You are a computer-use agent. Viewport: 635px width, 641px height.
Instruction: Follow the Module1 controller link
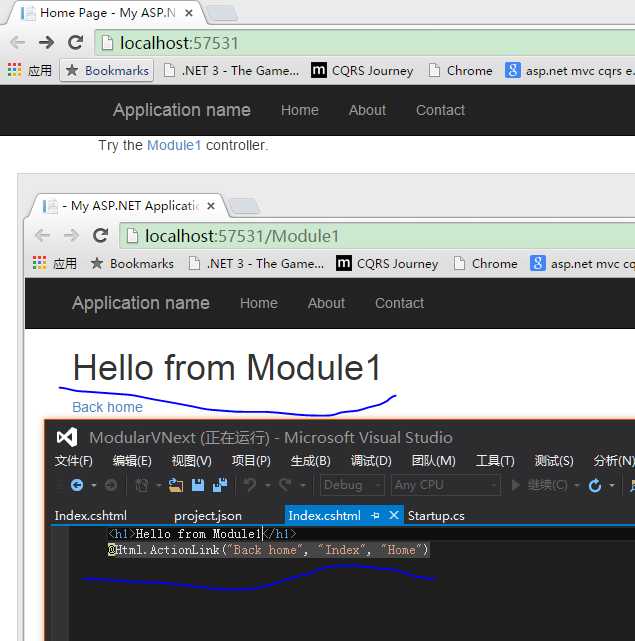[174, 145]
